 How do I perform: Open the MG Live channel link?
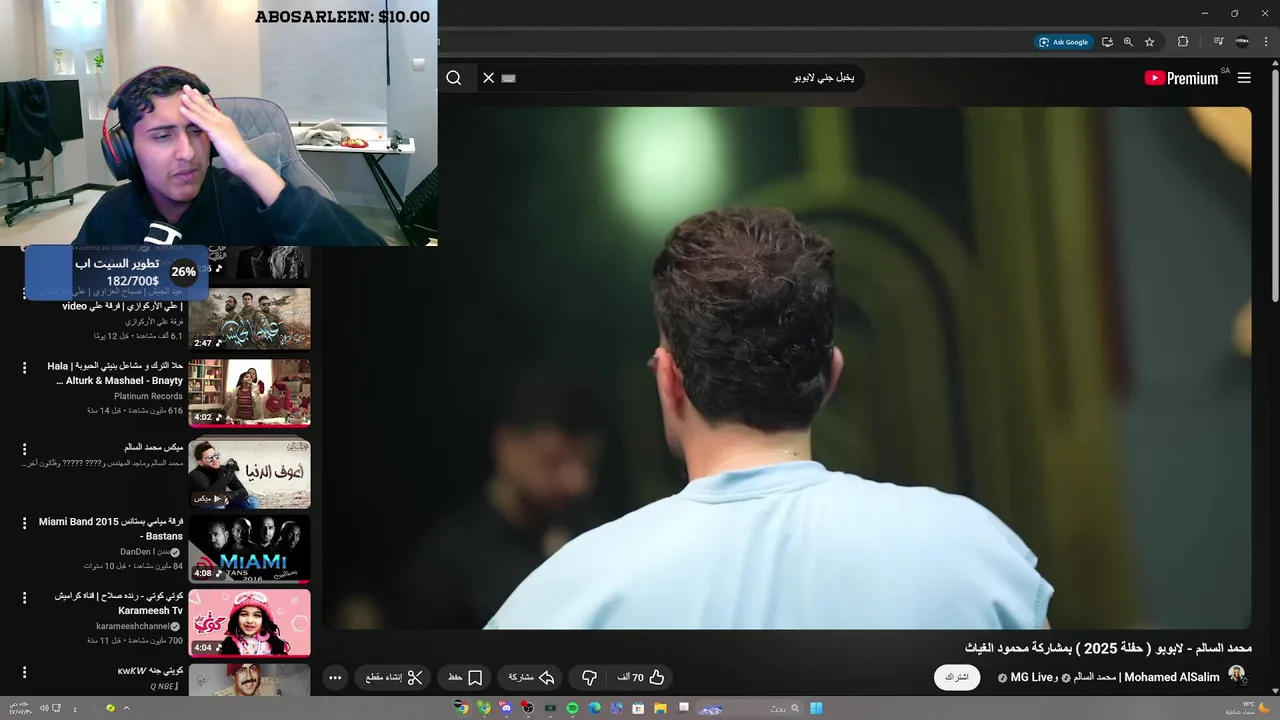[x=1033, y=677]
